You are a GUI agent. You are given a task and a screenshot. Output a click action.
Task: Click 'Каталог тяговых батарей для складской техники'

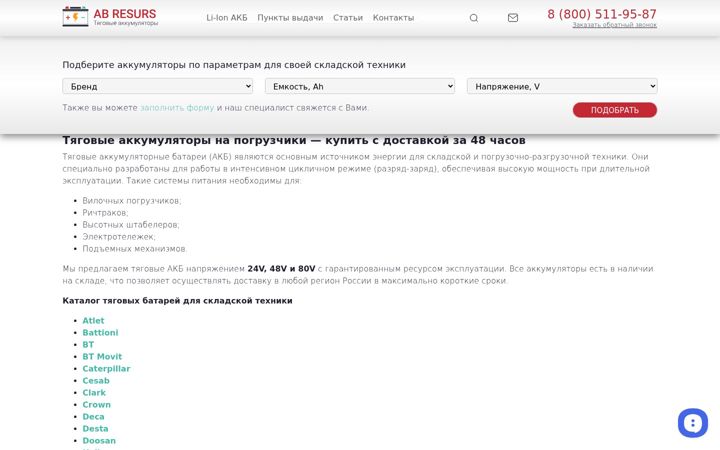click(x=177, y=301)
